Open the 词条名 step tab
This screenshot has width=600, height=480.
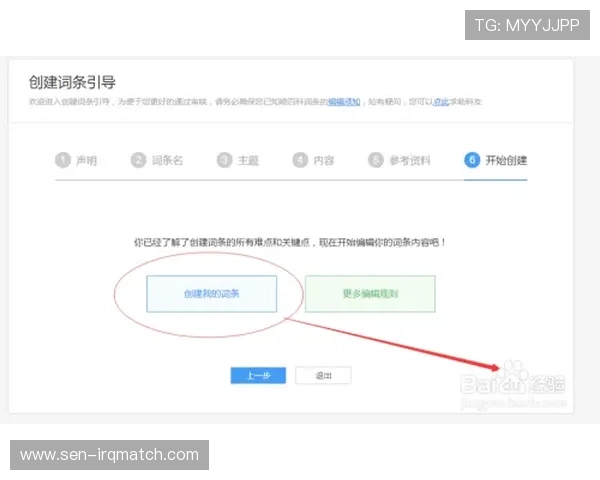point(157,160)
